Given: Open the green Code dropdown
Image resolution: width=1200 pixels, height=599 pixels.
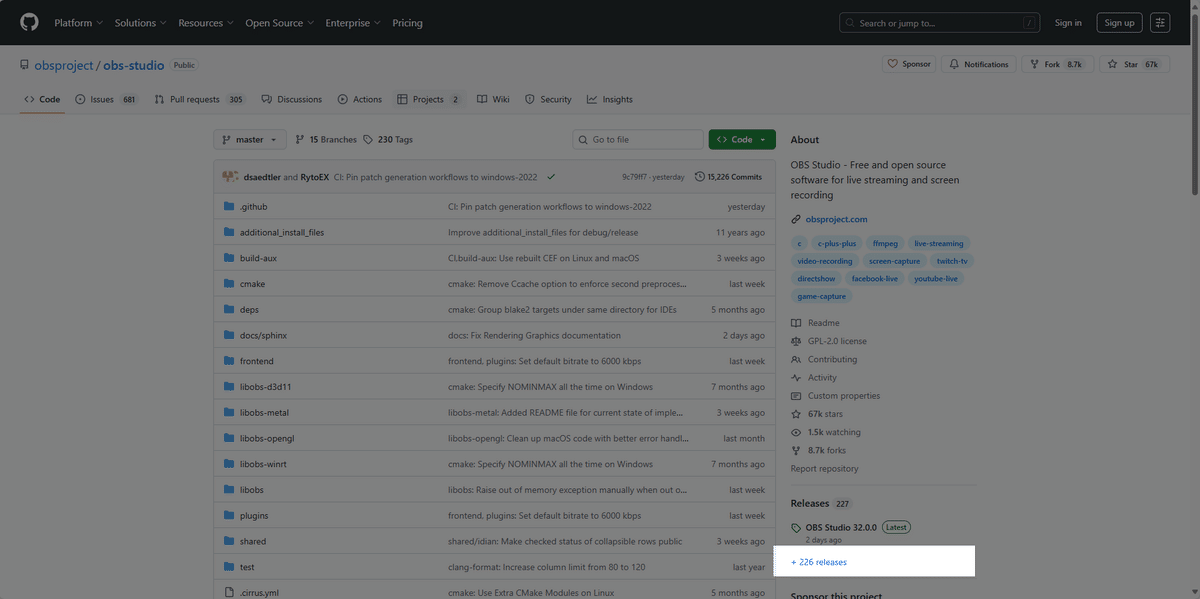Looking at the screenshot, I should 742,140.
